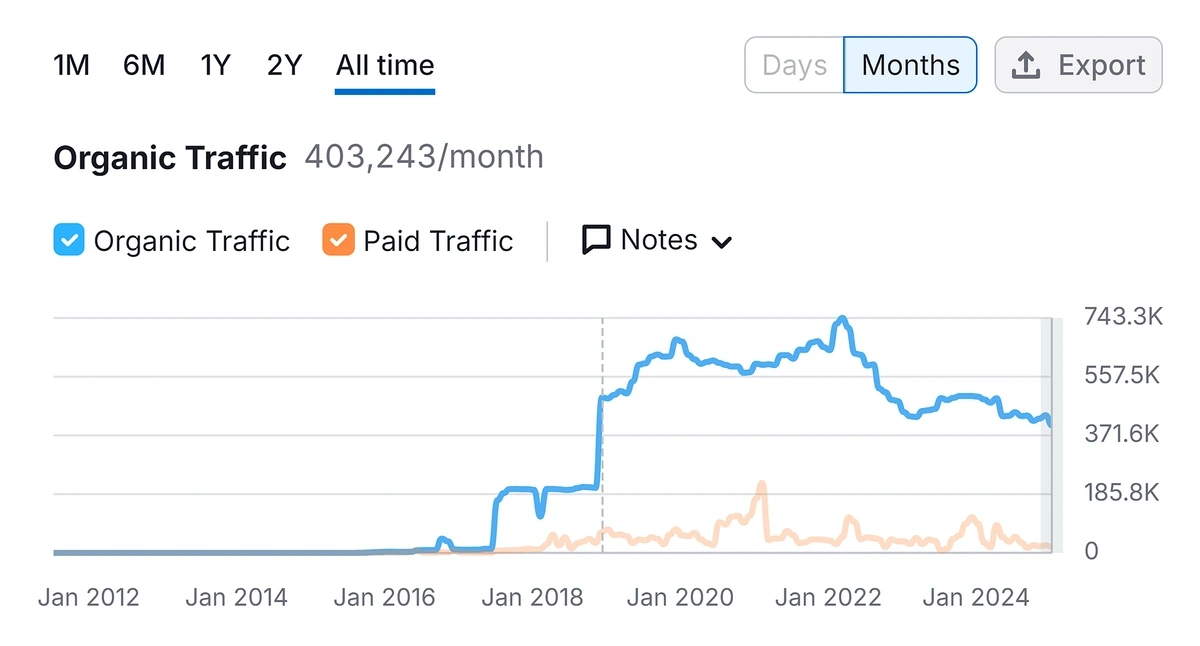Click the Jan 2020 axis label
Screen dimensions: 1200x646
pos(680,598)
